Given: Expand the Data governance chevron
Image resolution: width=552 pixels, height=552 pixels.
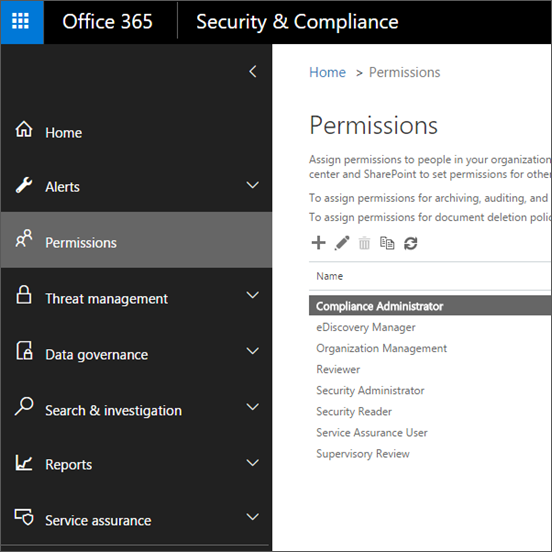Looking at the screenshot, I should point(252,351).
